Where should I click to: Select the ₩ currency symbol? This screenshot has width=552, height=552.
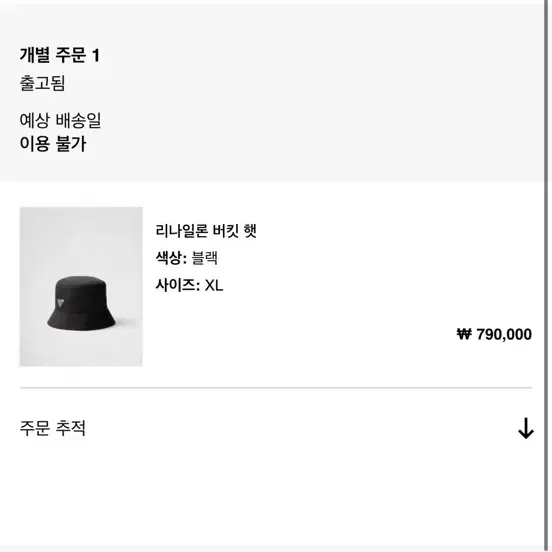(x=464, y=334)
